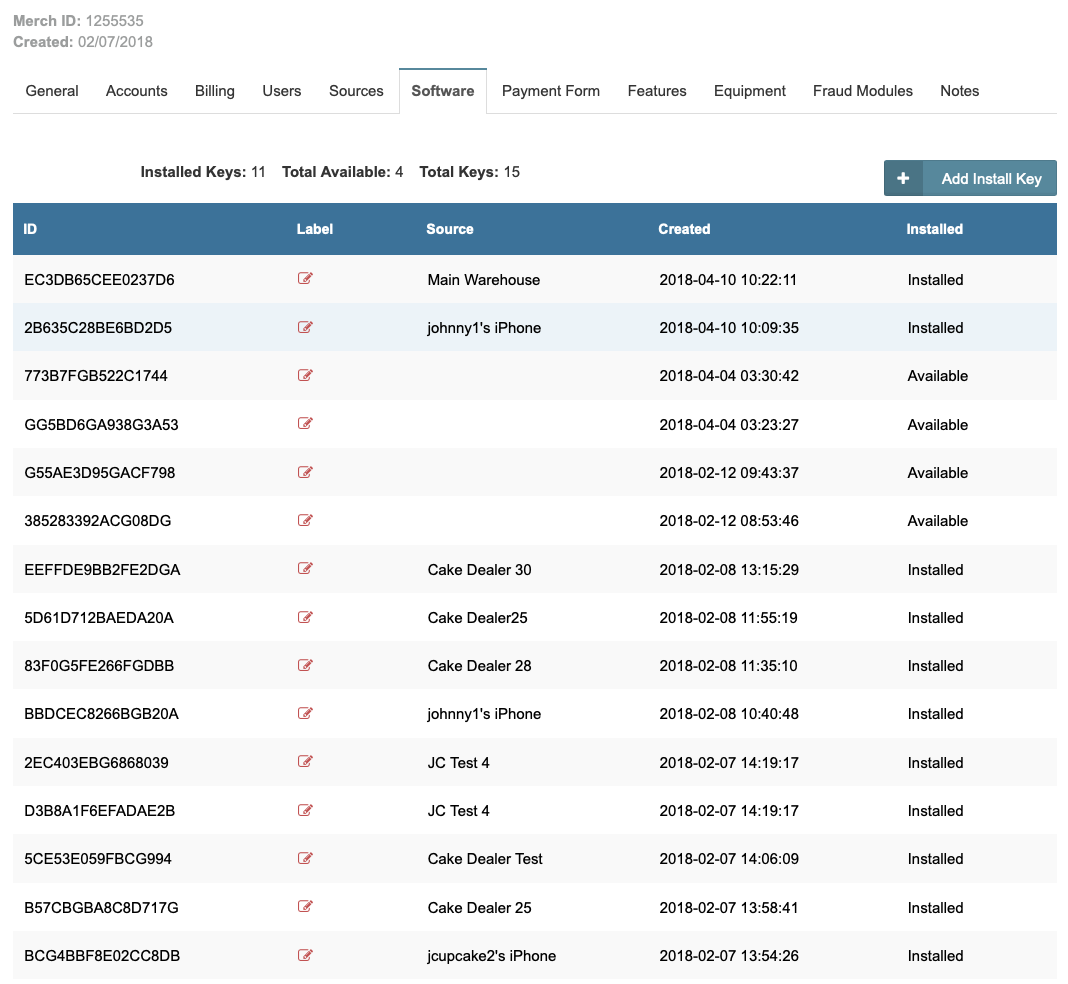Edit label for key 385283392ACG08DG
The height and width of the screenshot is (984, 1068).
coord(305,520)
